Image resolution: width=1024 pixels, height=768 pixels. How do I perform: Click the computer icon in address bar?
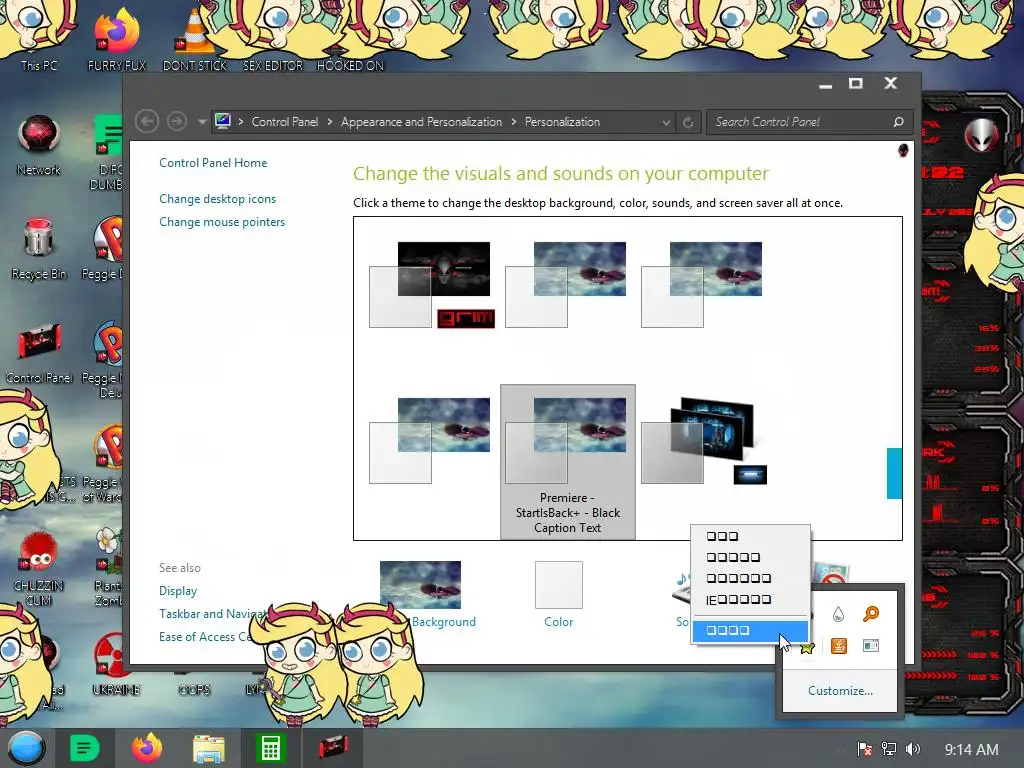[x=223, y=121]
